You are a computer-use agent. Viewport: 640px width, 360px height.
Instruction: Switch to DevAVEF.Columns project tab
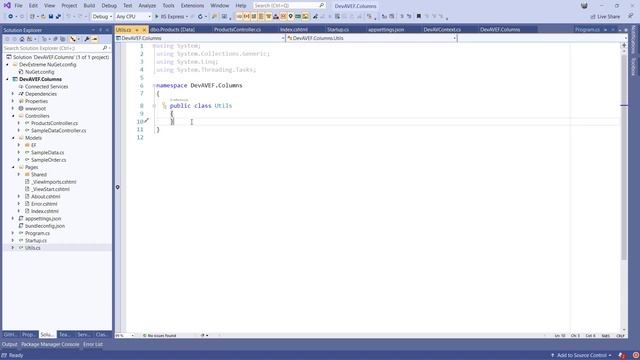[x=500, y=30]
